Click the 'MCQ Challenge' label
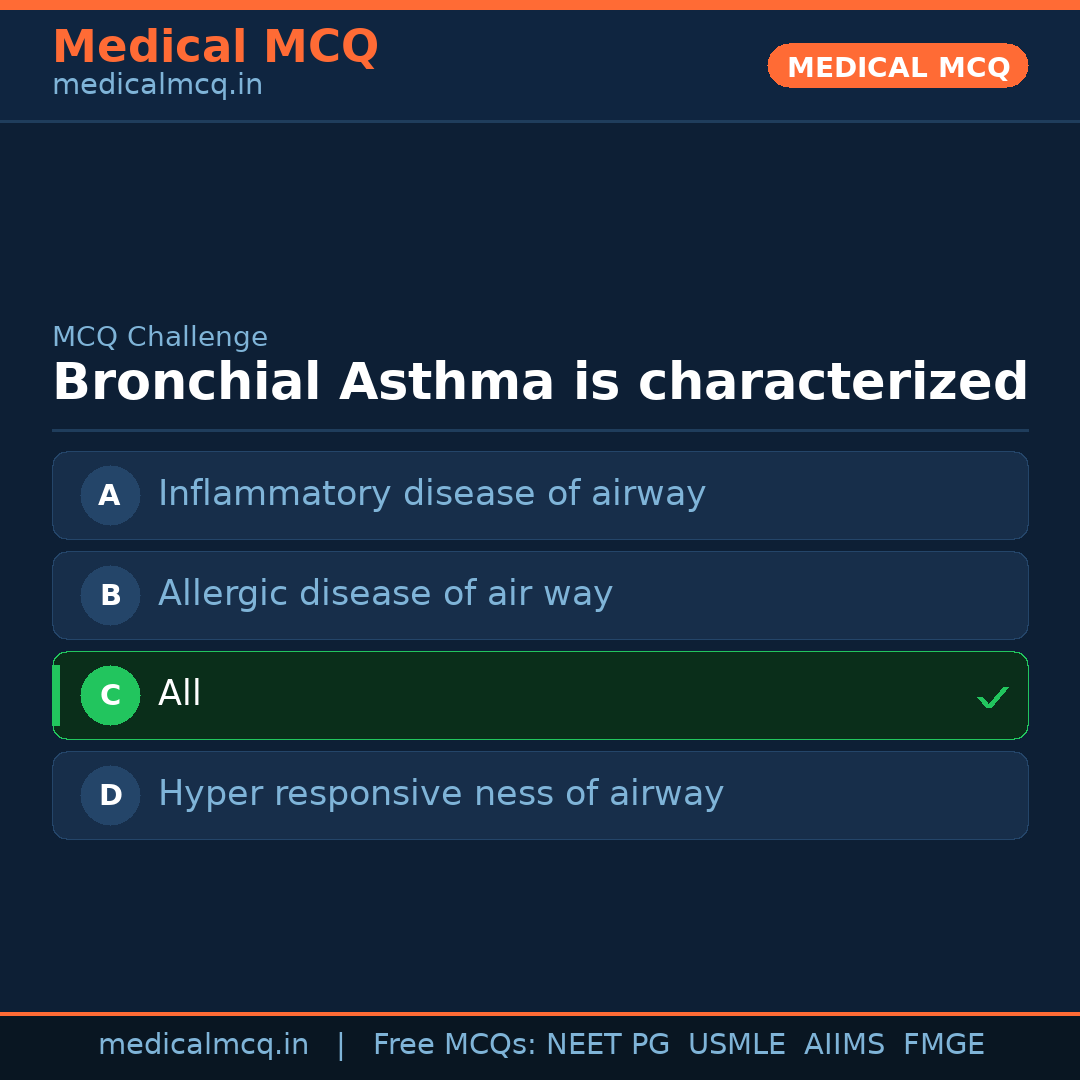 (x=160, y=338)
